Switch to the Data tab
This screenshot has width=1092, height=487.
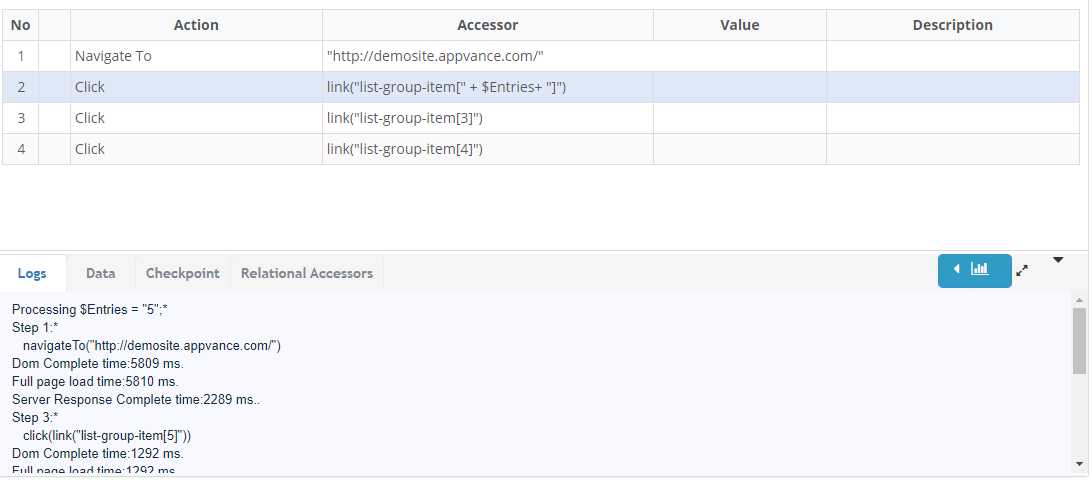click(x=100, y=273)
